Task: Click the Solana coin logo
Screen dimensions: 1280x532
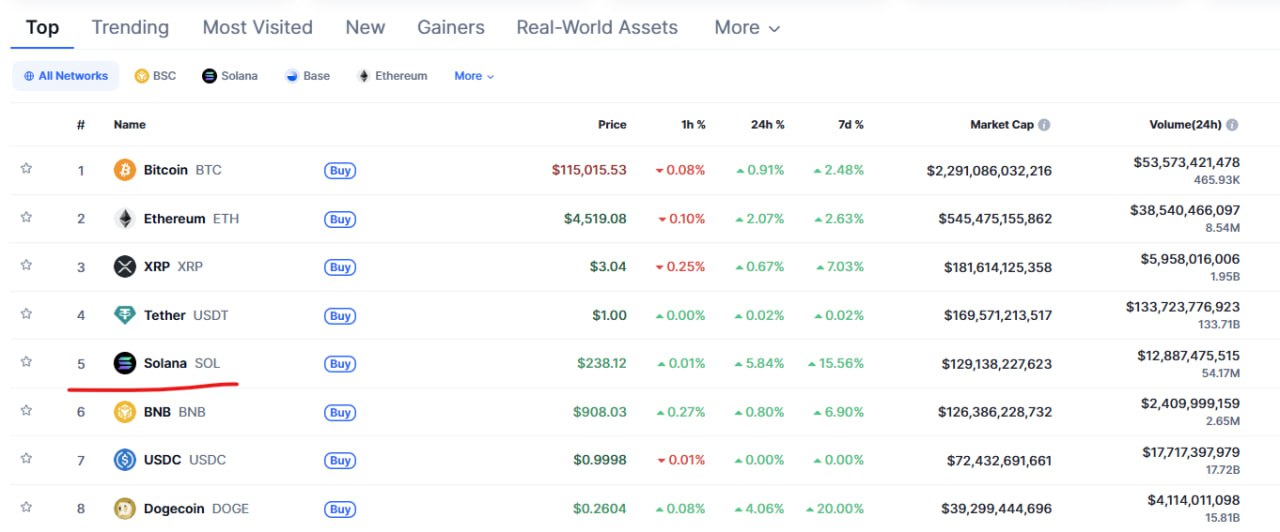Action: point(125,363)
